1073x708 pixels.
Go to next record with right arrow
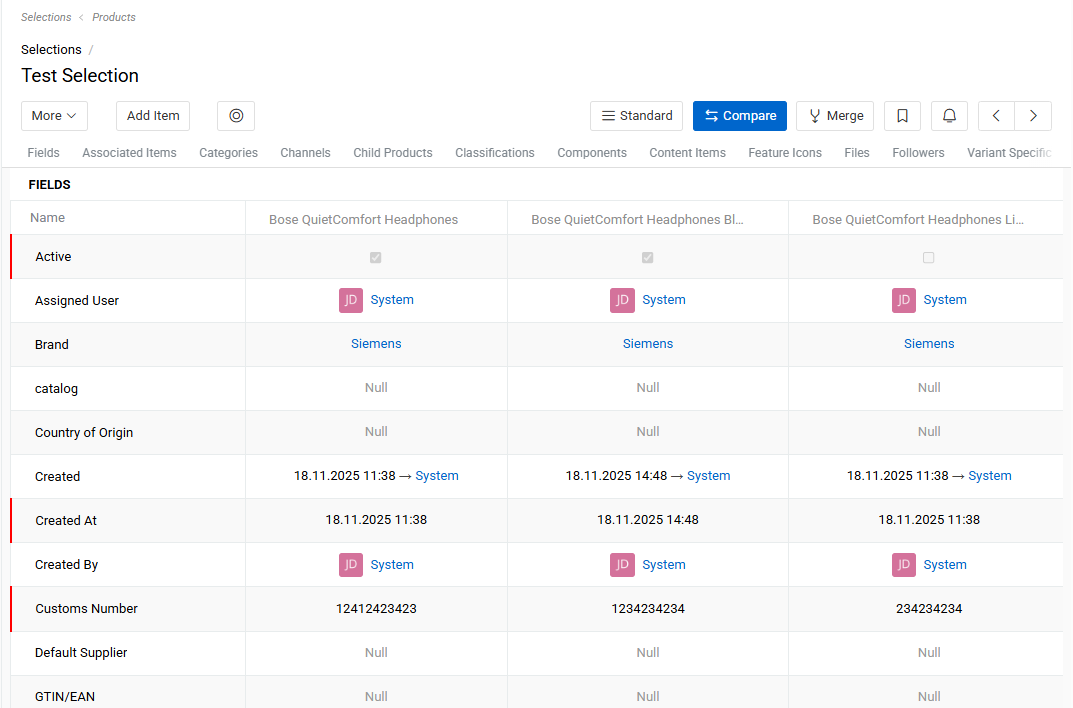point(1033,116)
